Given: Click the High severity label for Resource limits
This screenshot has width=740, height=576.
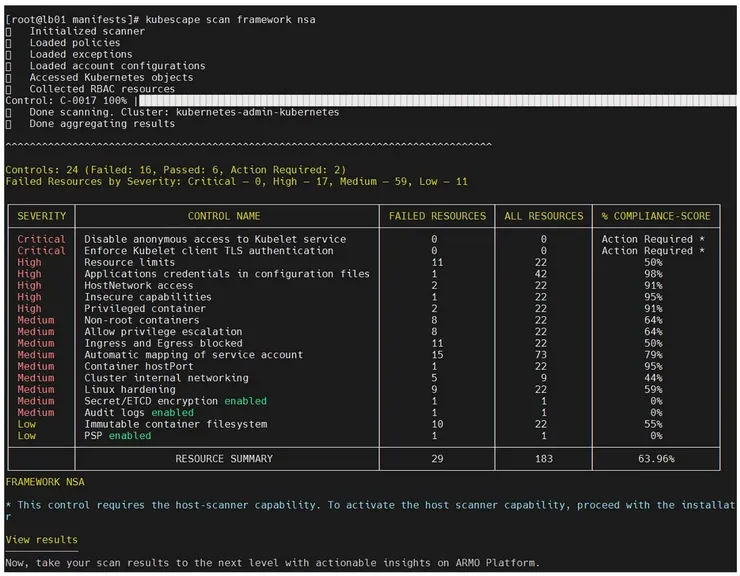Looking at the screenshot, I should pos(29,263).
